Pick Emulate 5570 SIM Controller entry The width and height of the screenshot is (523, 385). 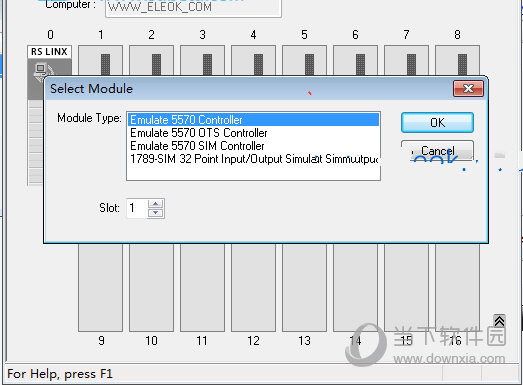[253, 146]
